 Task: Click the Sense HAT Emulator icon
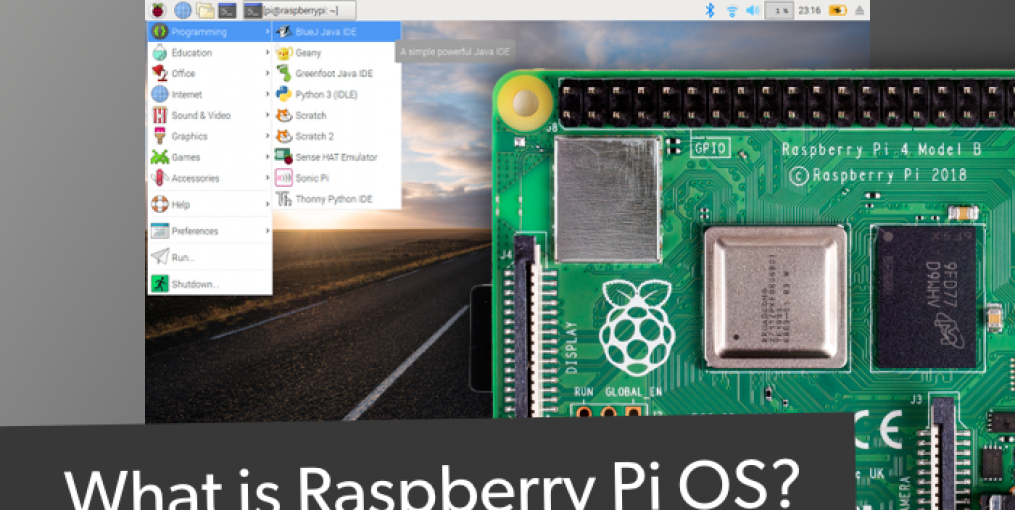click(284, 157)
